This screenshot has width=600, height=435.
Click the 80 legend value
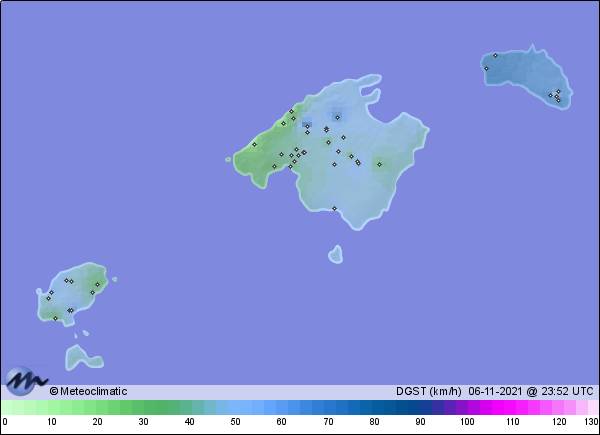[374, 422]
